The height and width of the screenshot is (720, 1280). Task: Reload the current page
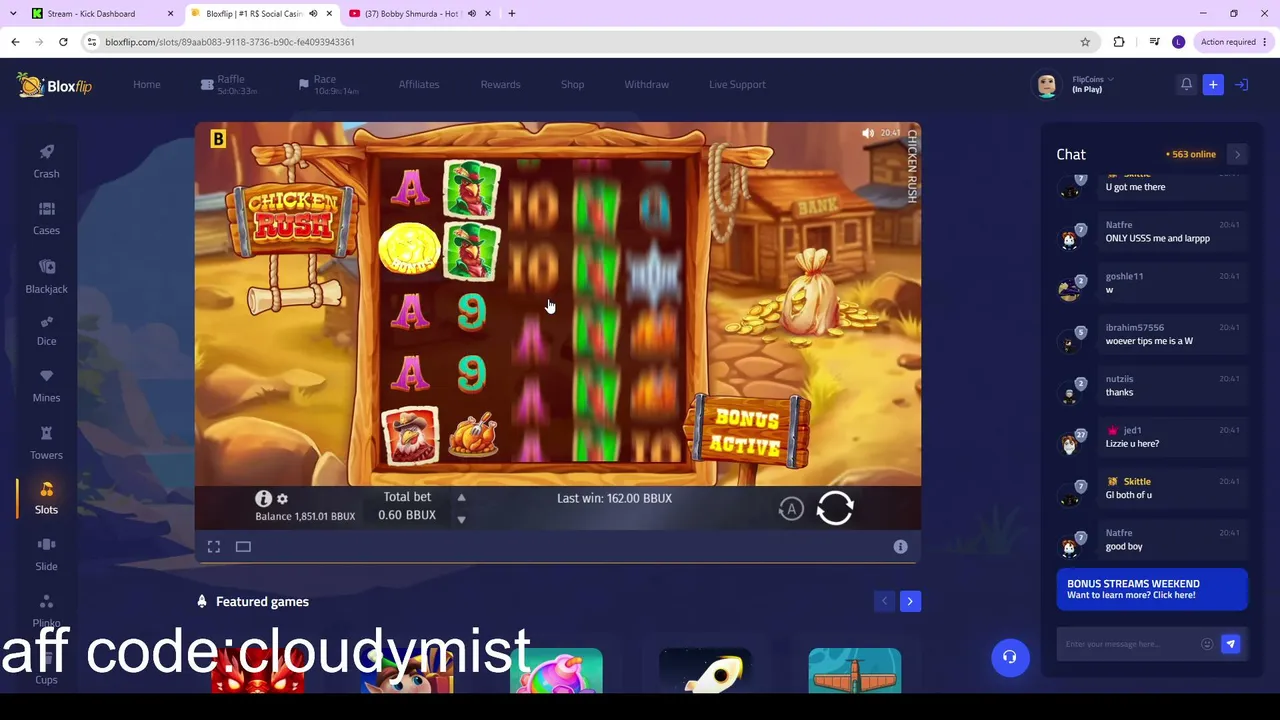(63, 42)
